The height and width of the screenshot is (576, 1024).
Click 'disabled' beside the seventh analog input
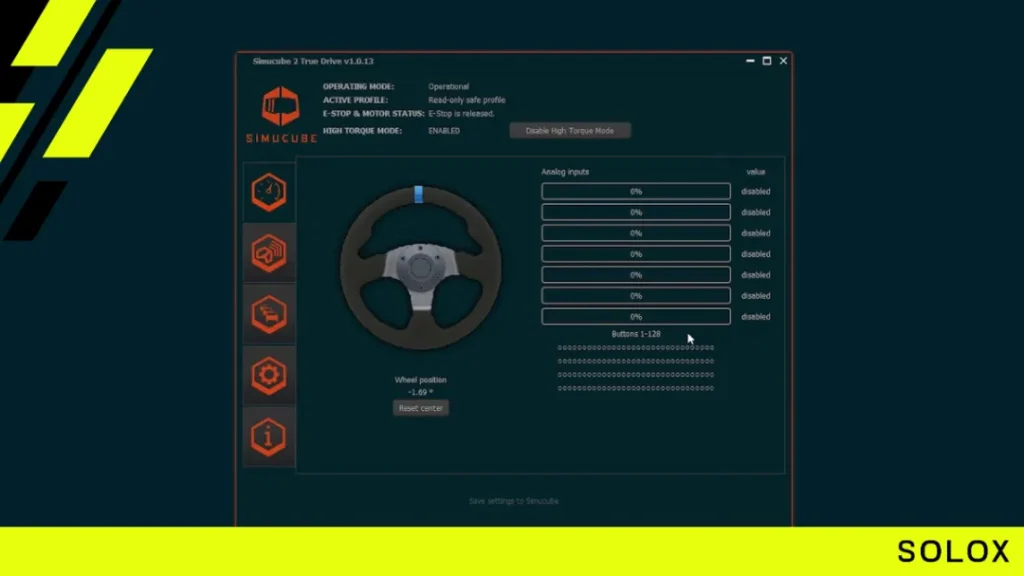pyautogui.click(x=756, y=317)
